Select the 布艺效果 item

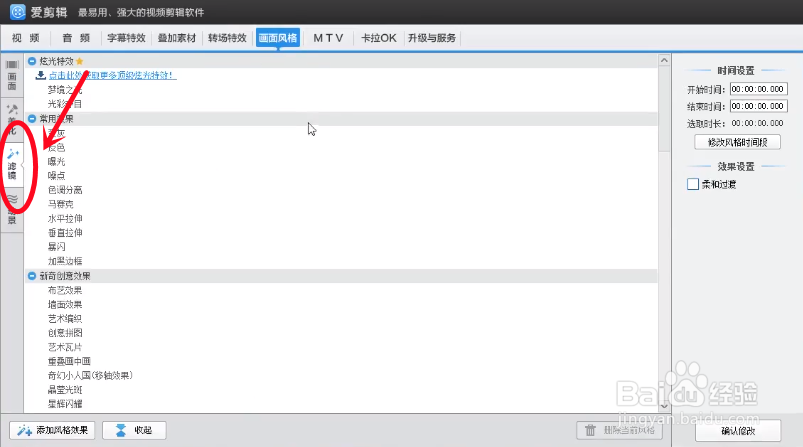65,290
